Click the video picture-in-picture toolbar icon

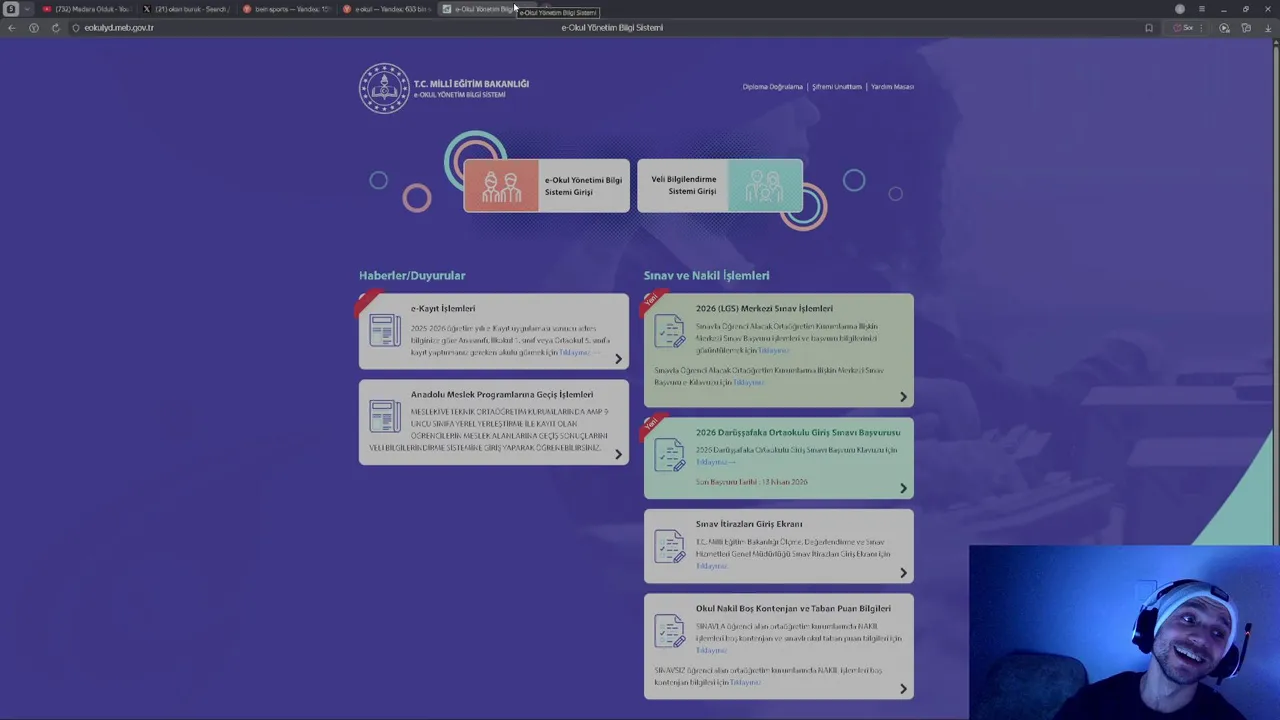pos(1224,28)
